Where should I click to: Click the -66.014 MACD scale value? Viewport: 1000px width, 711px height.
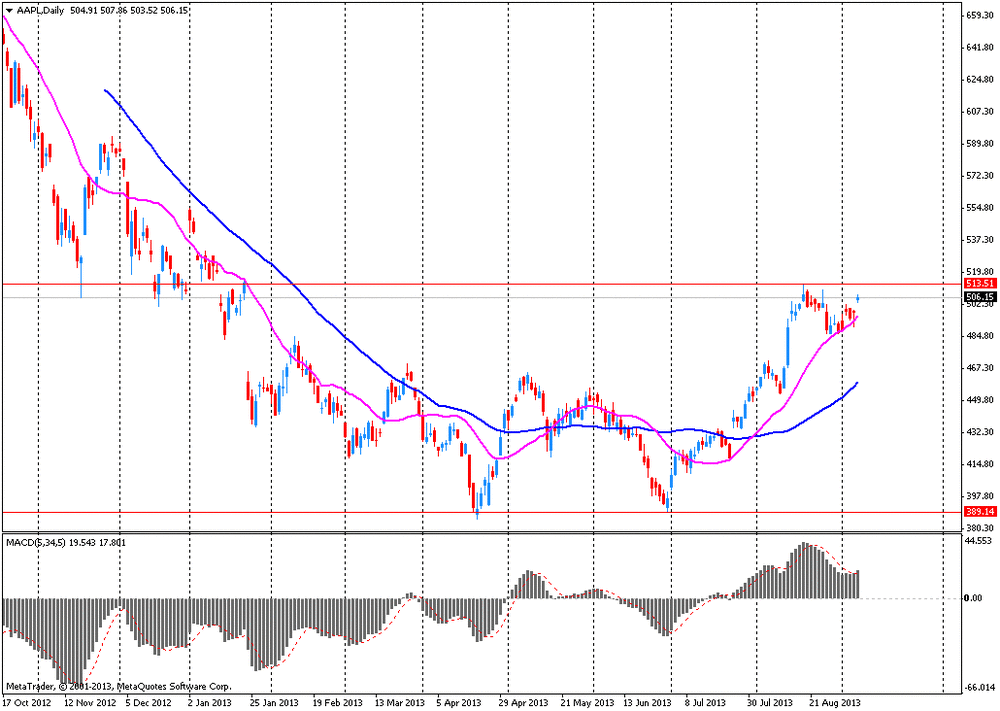pyautogui.click(x=980, y=688)
